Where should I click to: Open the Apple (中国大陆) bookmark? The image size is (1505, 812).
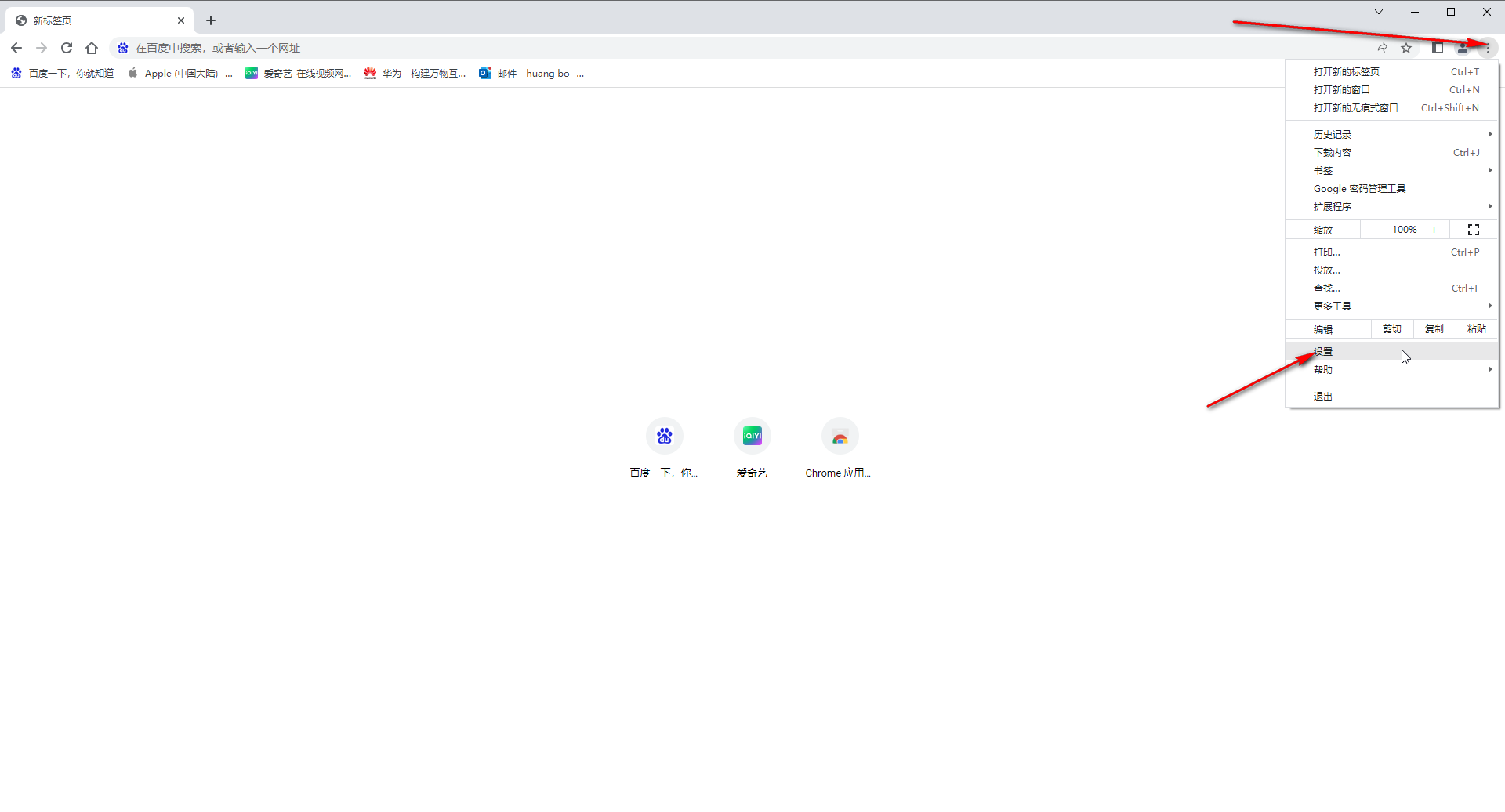(180, 73)
